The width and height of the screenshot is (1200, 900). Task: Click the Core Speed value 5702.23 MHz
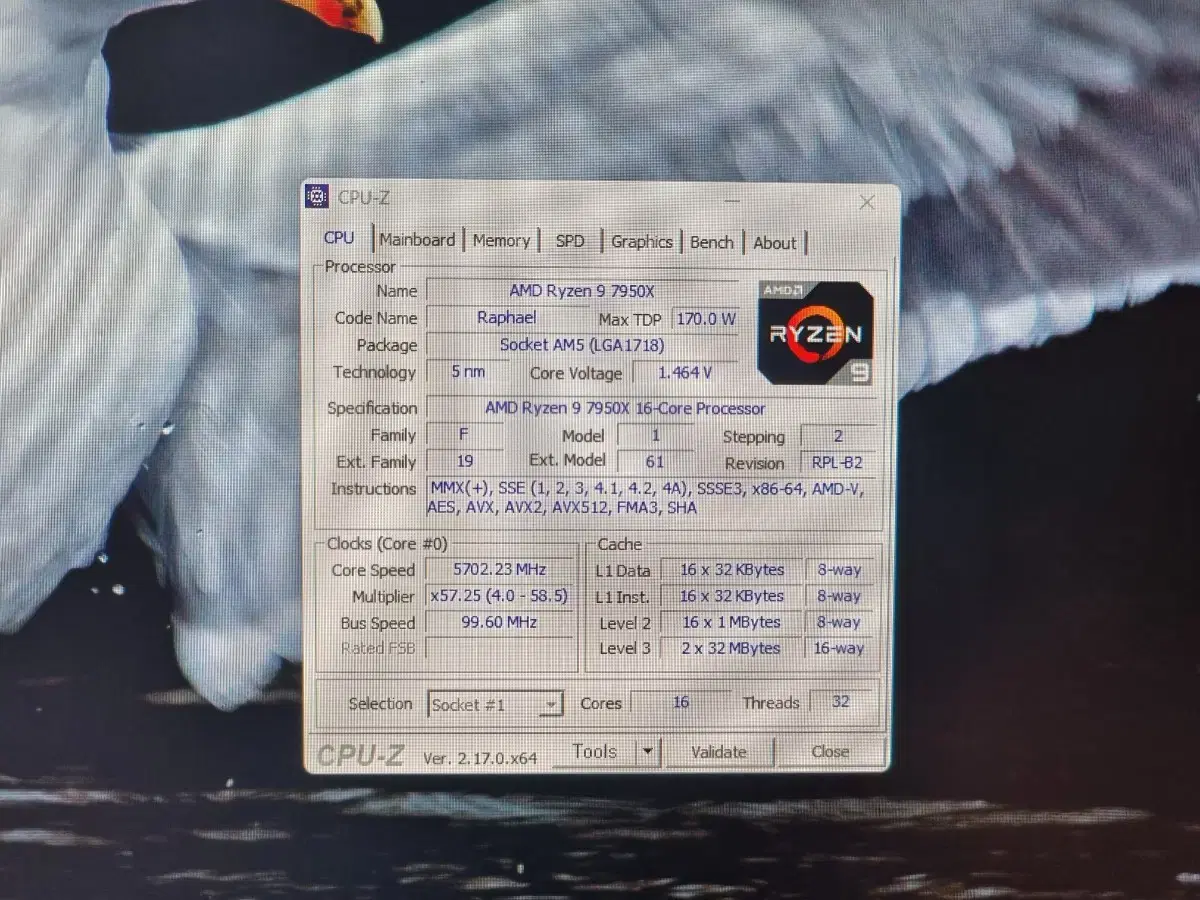tap(501, 569)
